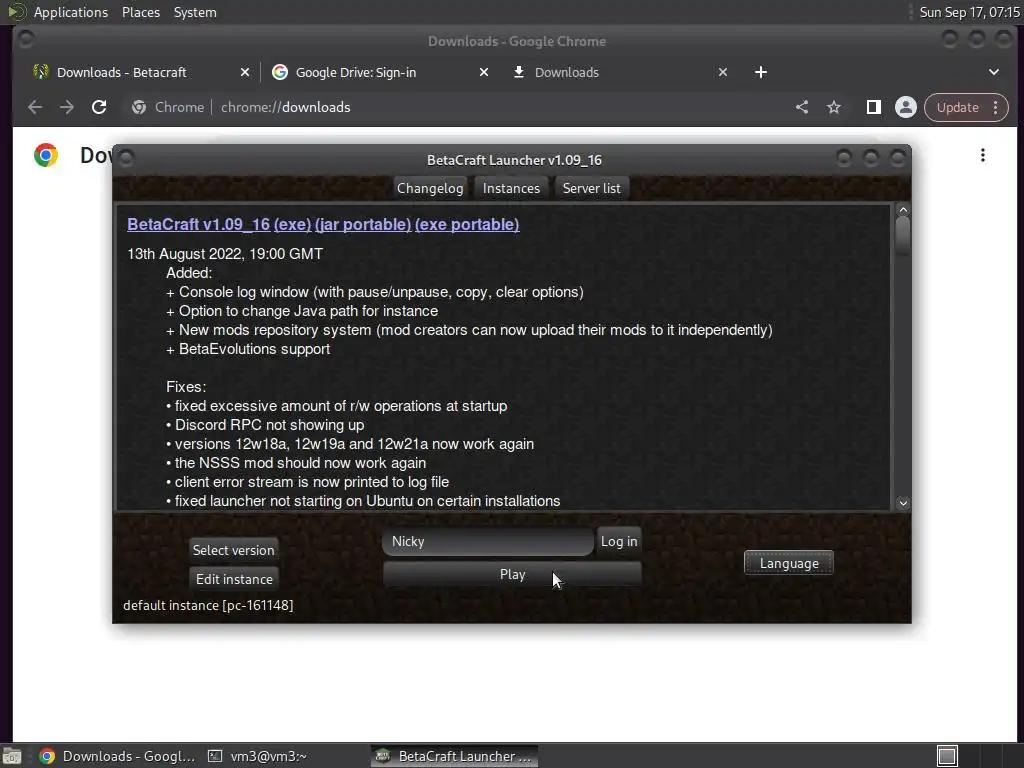The height and width of the screenshot is (768, 1024).
Task: Open the Places menu
Action: [x=141, y=12]
